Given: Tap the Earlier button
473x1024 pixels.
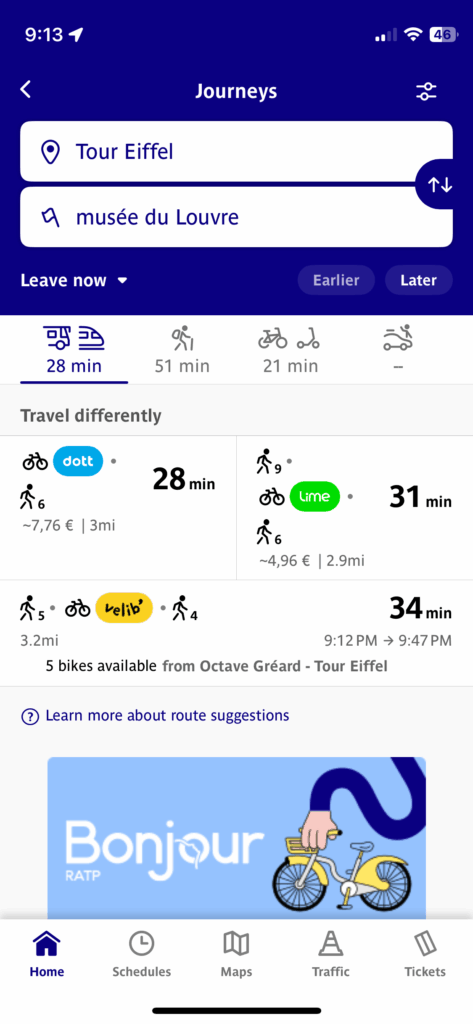Looking at the screenshot, I should pos(336,280).
